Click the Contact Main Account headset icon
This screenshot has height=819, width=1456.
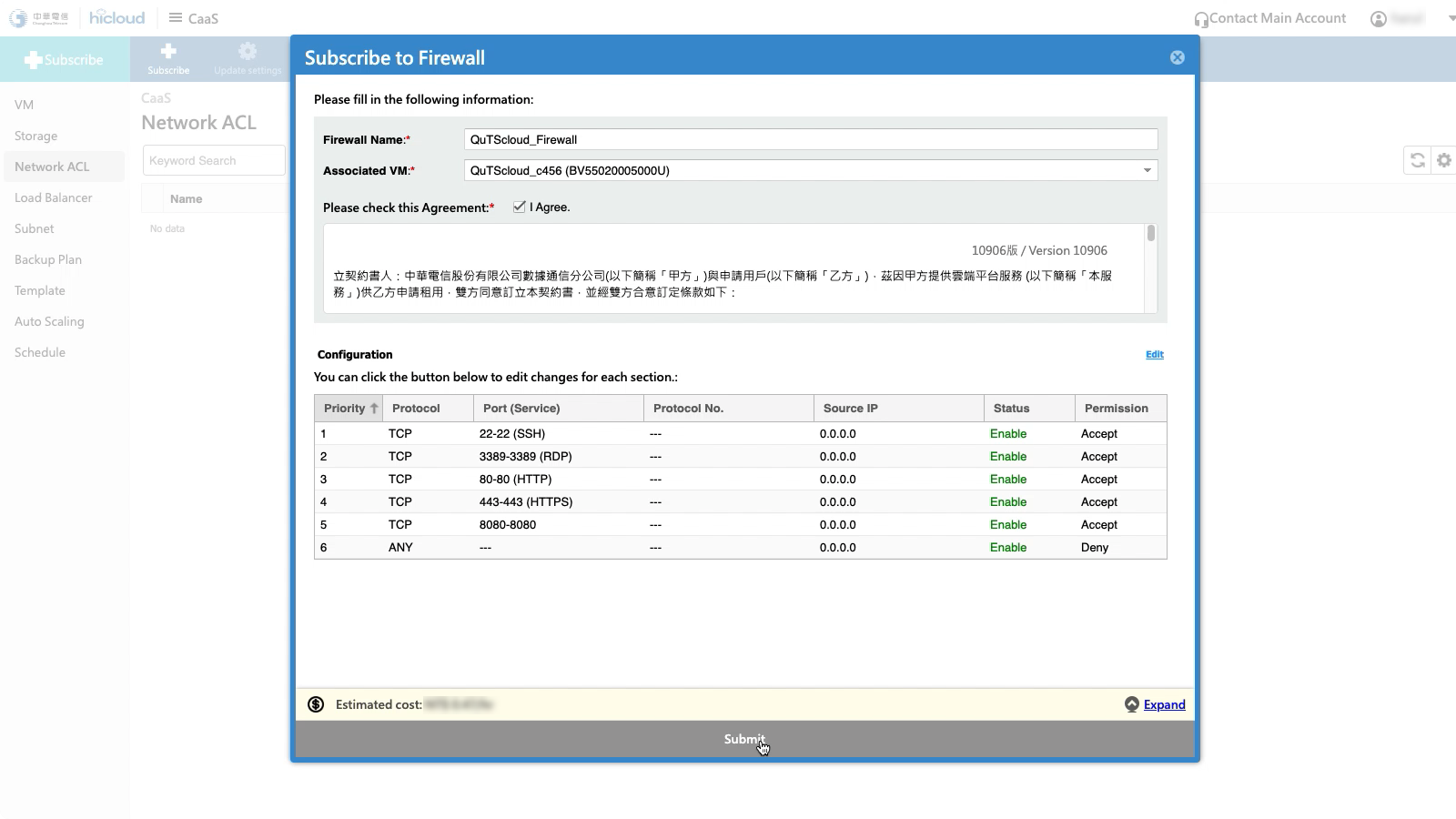(x=1201, y=19)
